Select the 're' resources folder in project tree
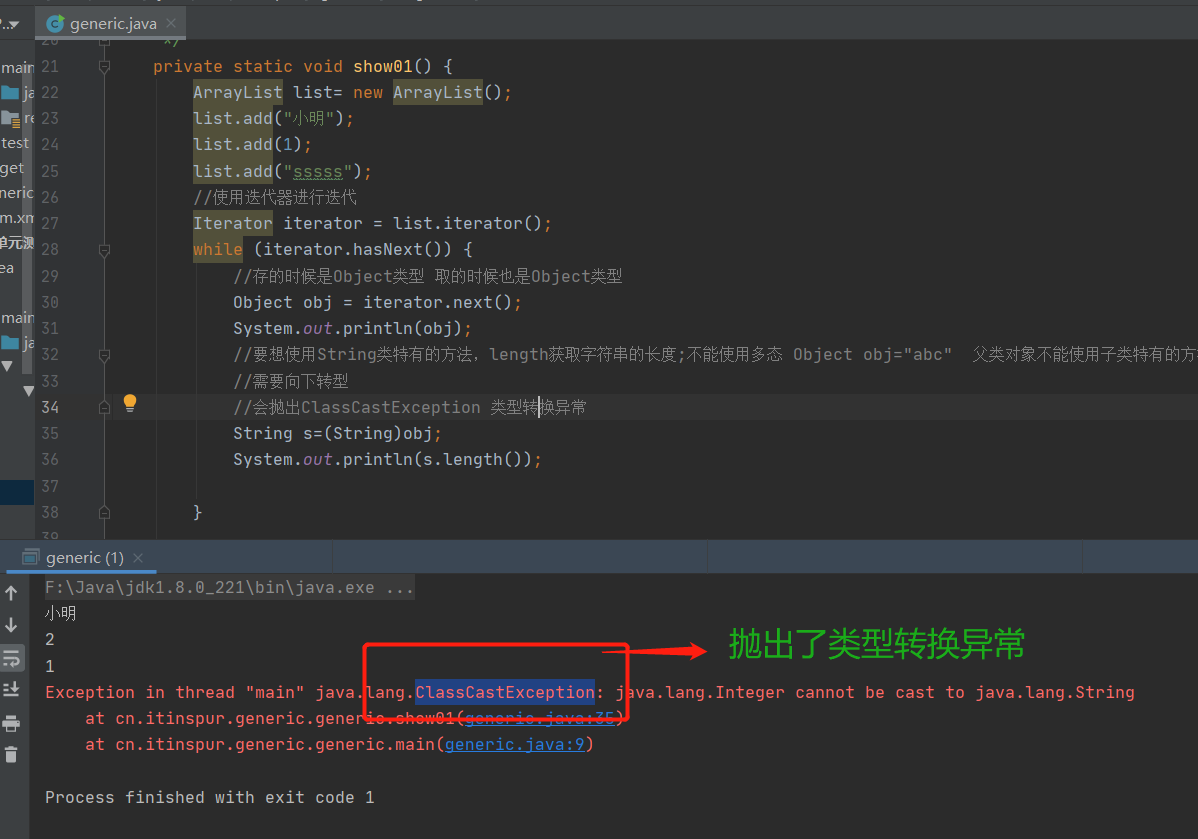The image size is (1198, 839). pos(18,118)
